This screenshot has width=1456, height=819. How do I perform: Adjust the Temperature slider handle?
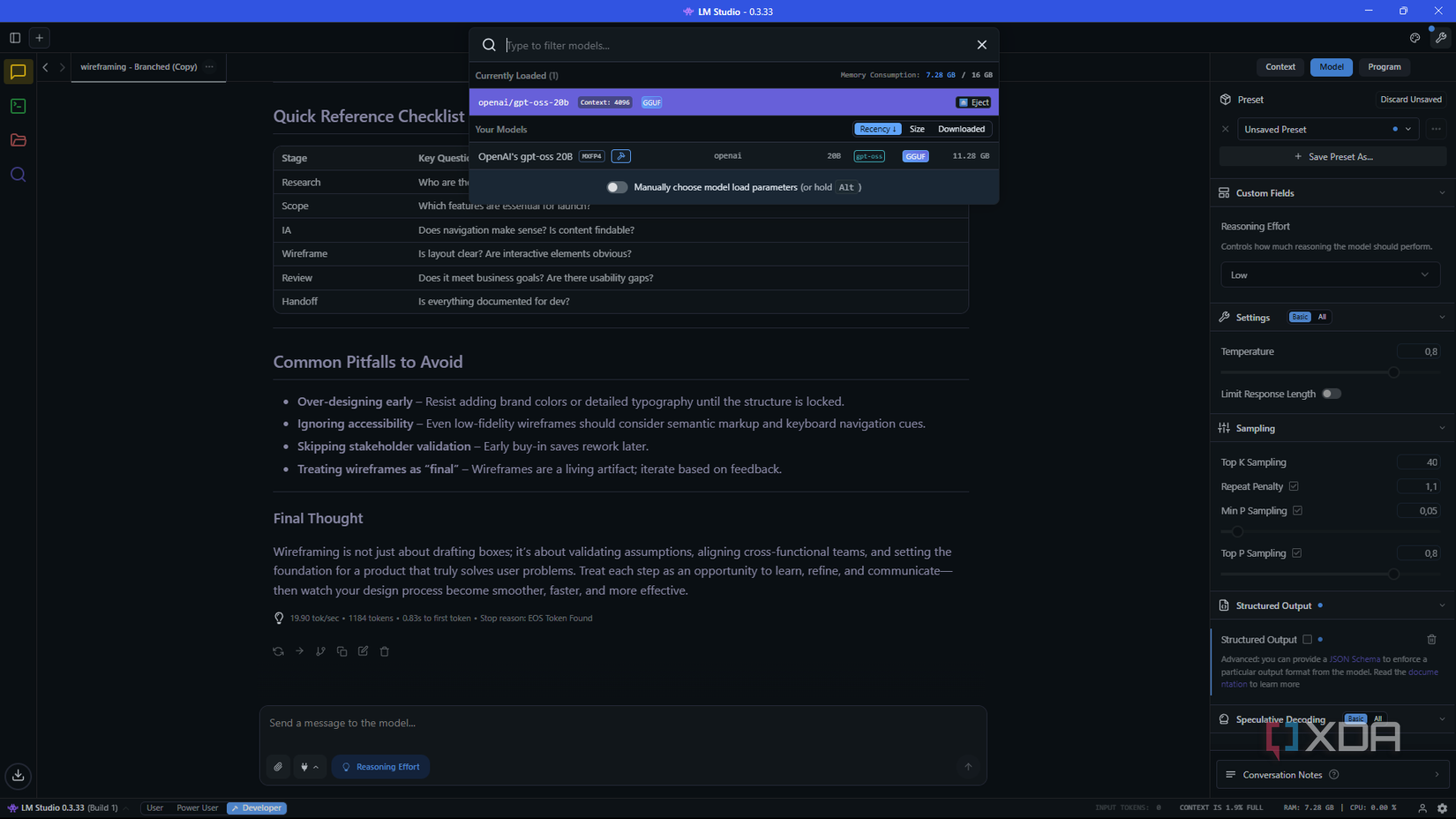pyautogui.click(x=1393, y=372)
